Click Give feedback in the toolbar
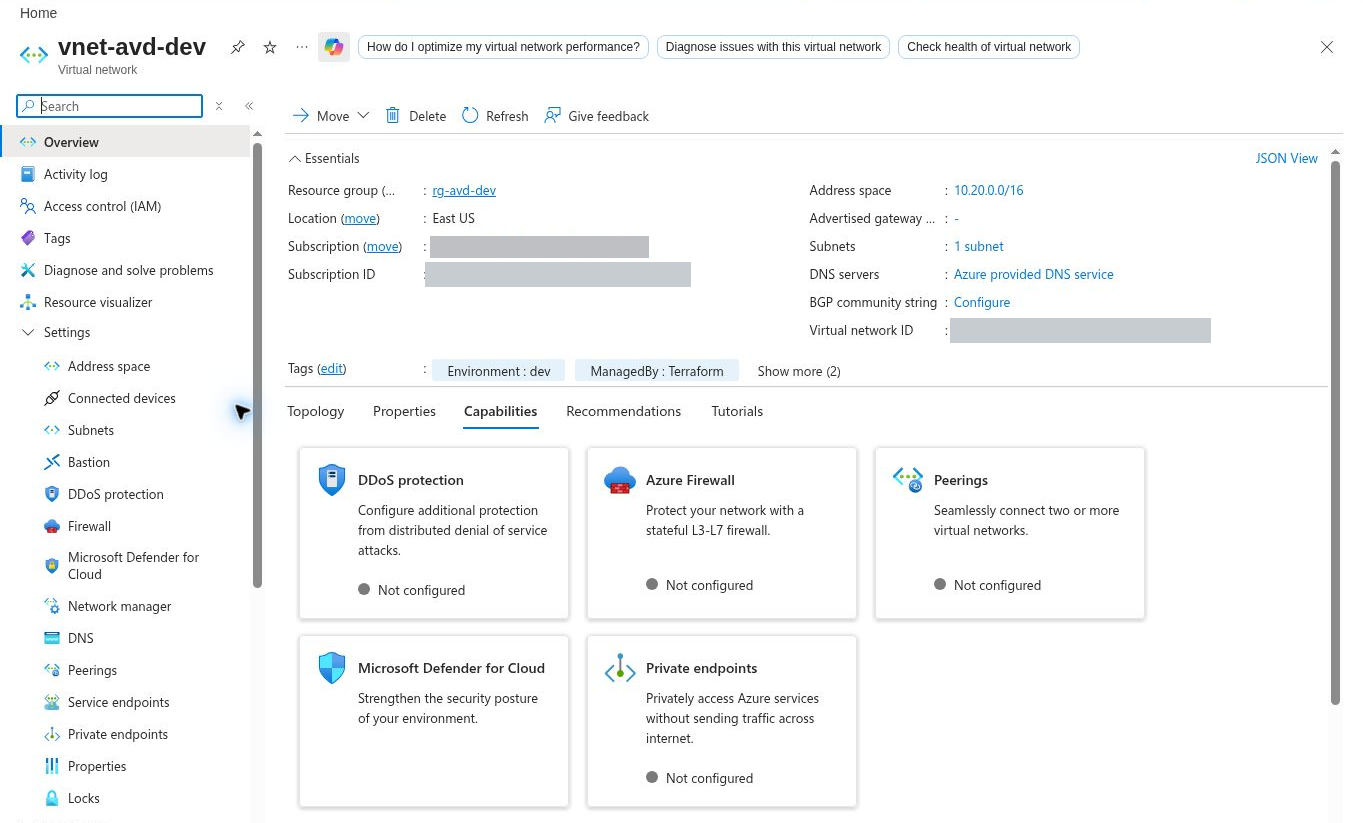Screen dimensions: 1363x823 (x=597, y=116)
